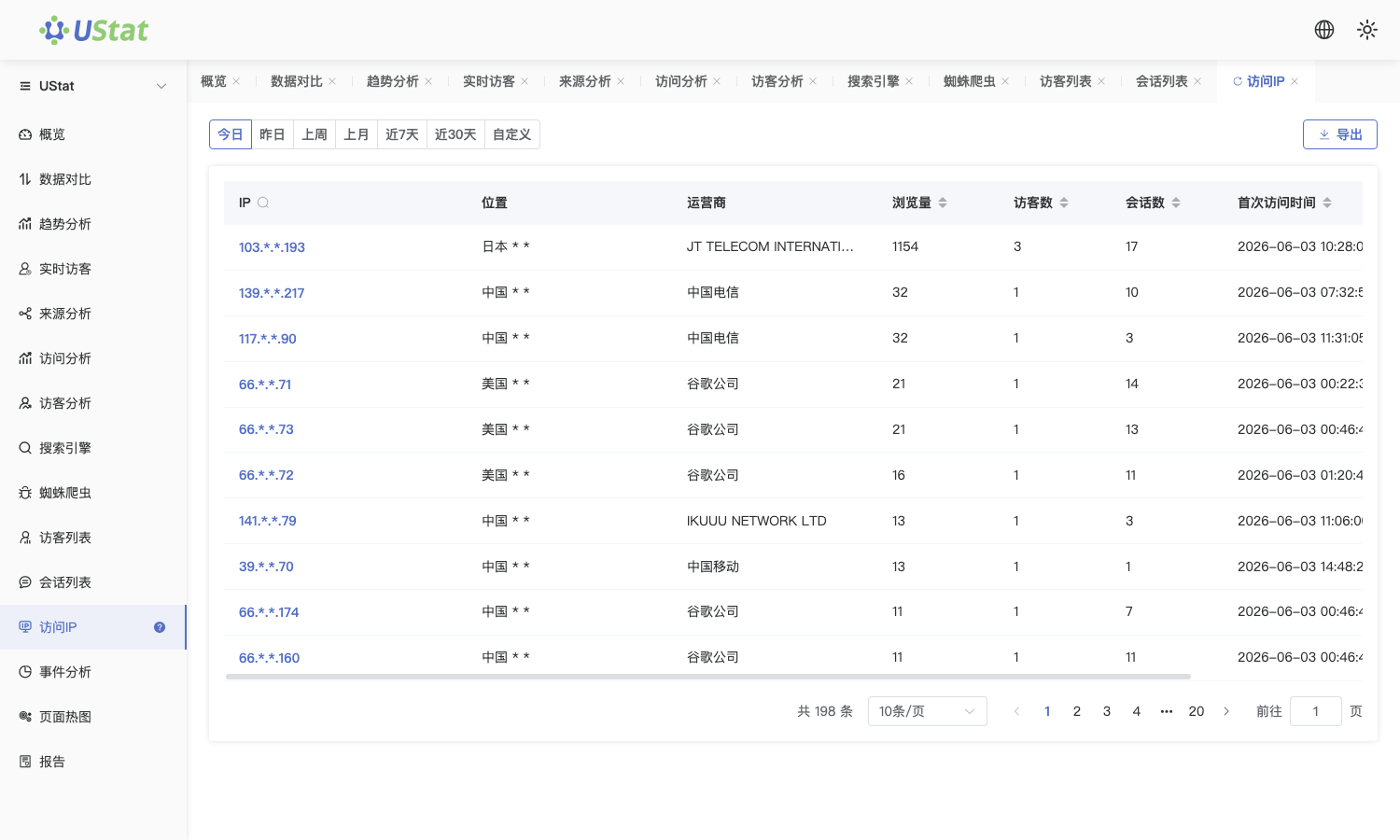Sort by 浏览量 column

tap(943, 203)
